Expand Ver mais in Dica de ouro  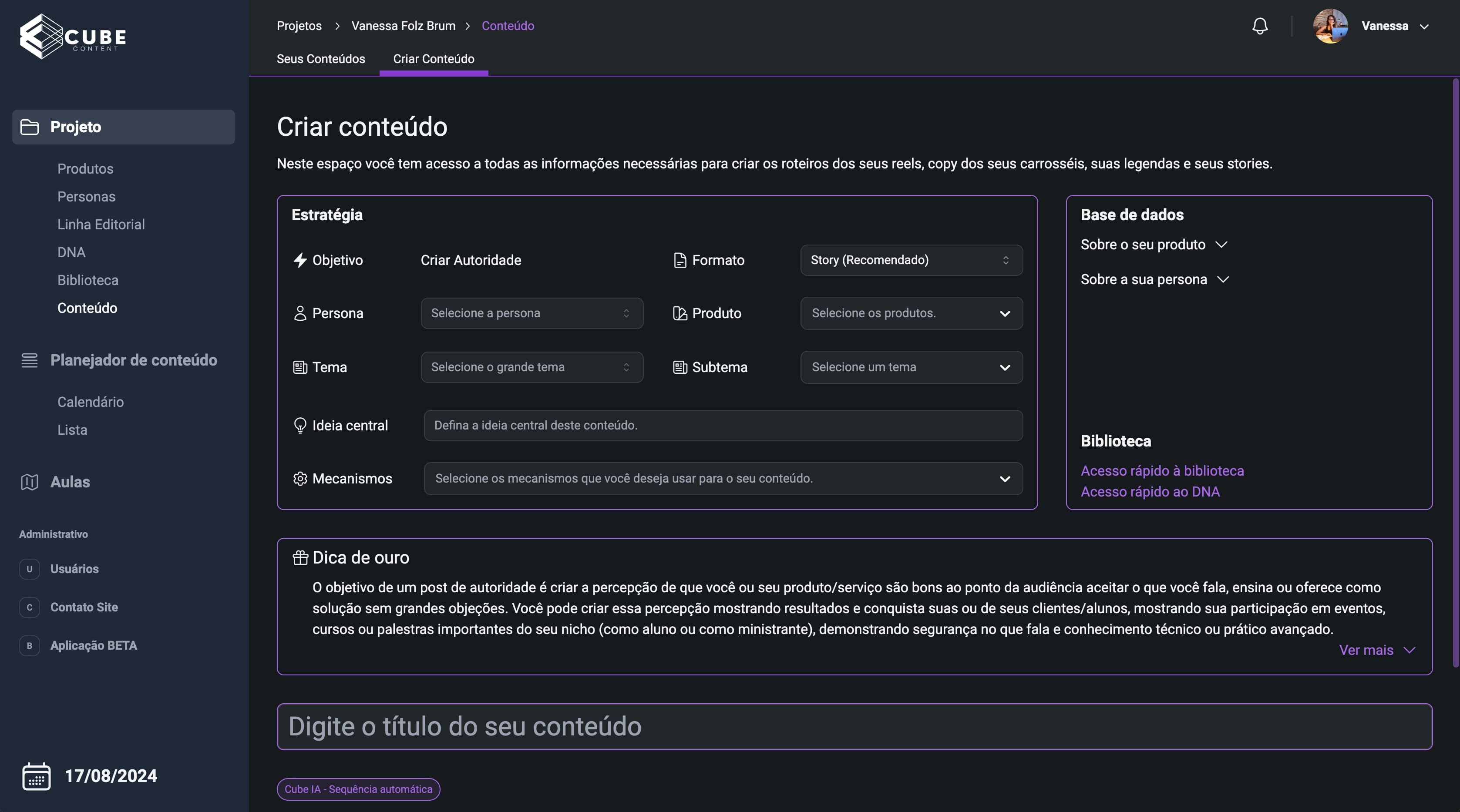click(1377, 650)
